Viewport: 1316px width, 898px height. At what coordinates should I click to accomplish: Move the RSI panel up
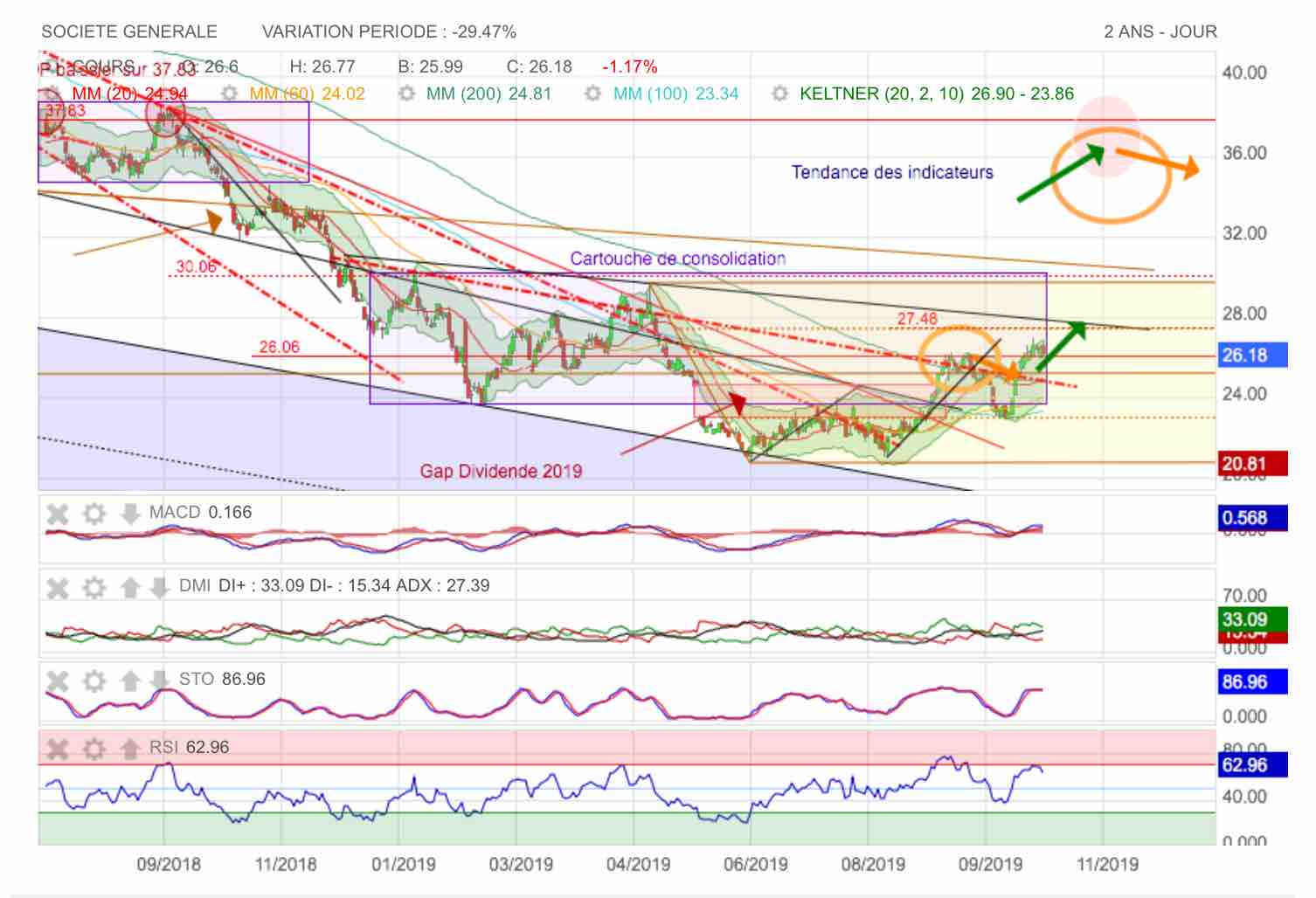coord(129,749)
